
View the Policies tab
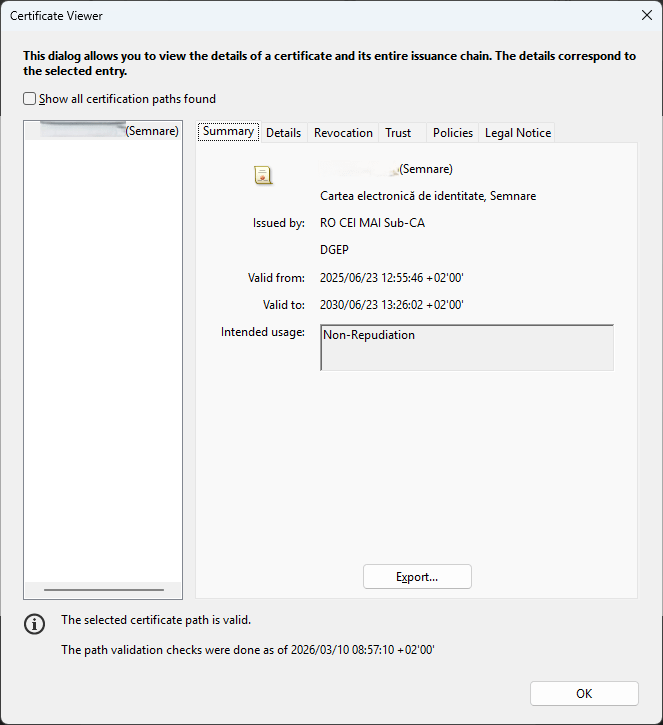click(453, 133)
